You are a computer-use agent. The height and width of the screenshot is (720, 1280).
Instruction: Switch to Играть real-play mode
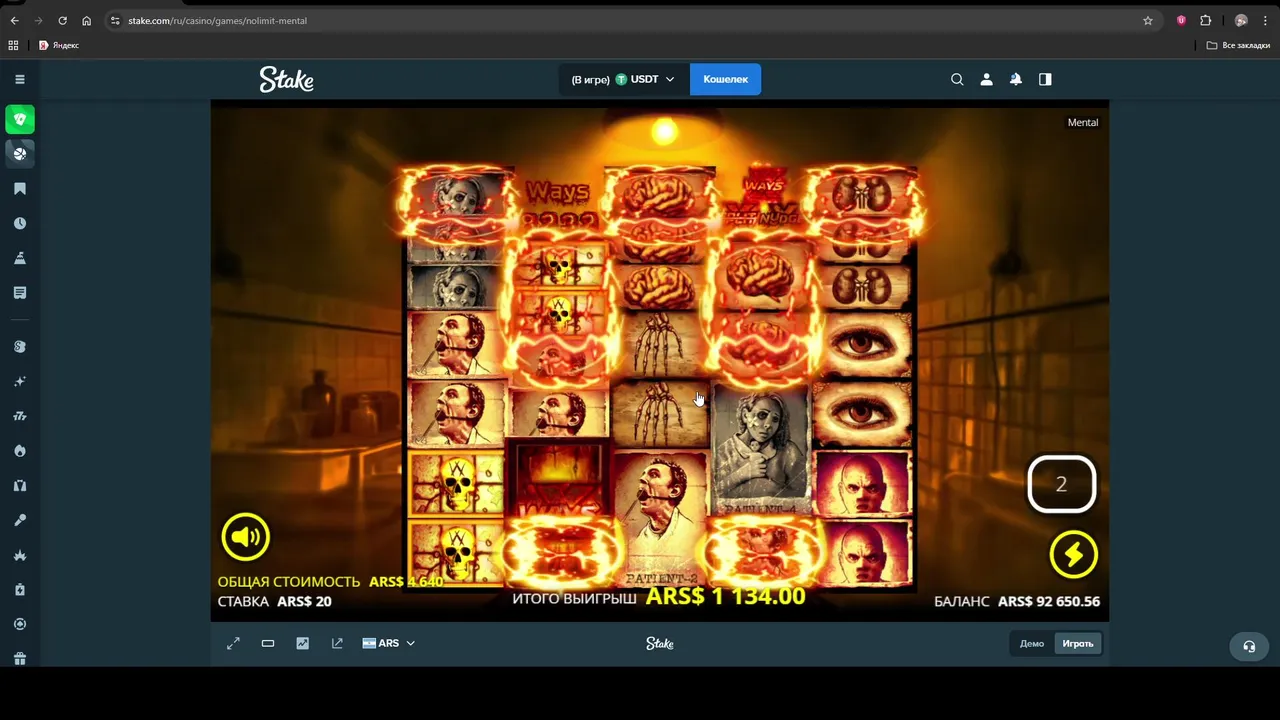1078,644
